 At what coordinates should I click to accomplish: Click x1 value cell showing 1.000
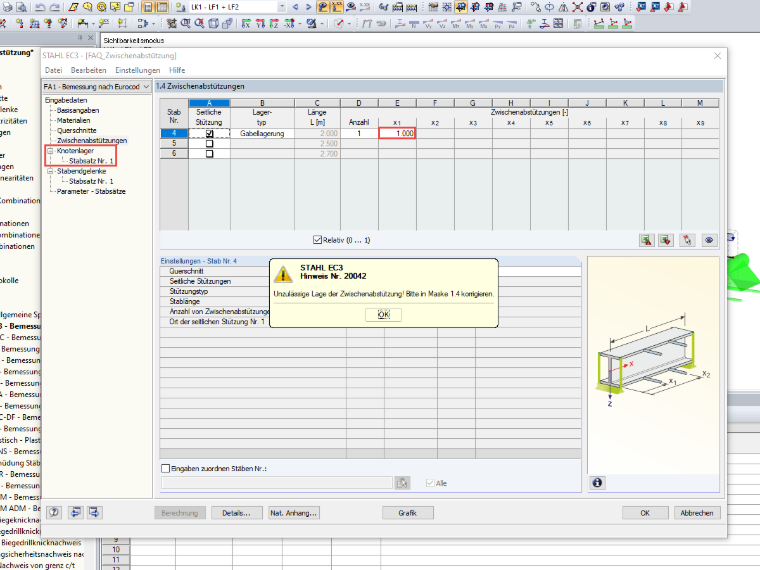coord(397,133)
